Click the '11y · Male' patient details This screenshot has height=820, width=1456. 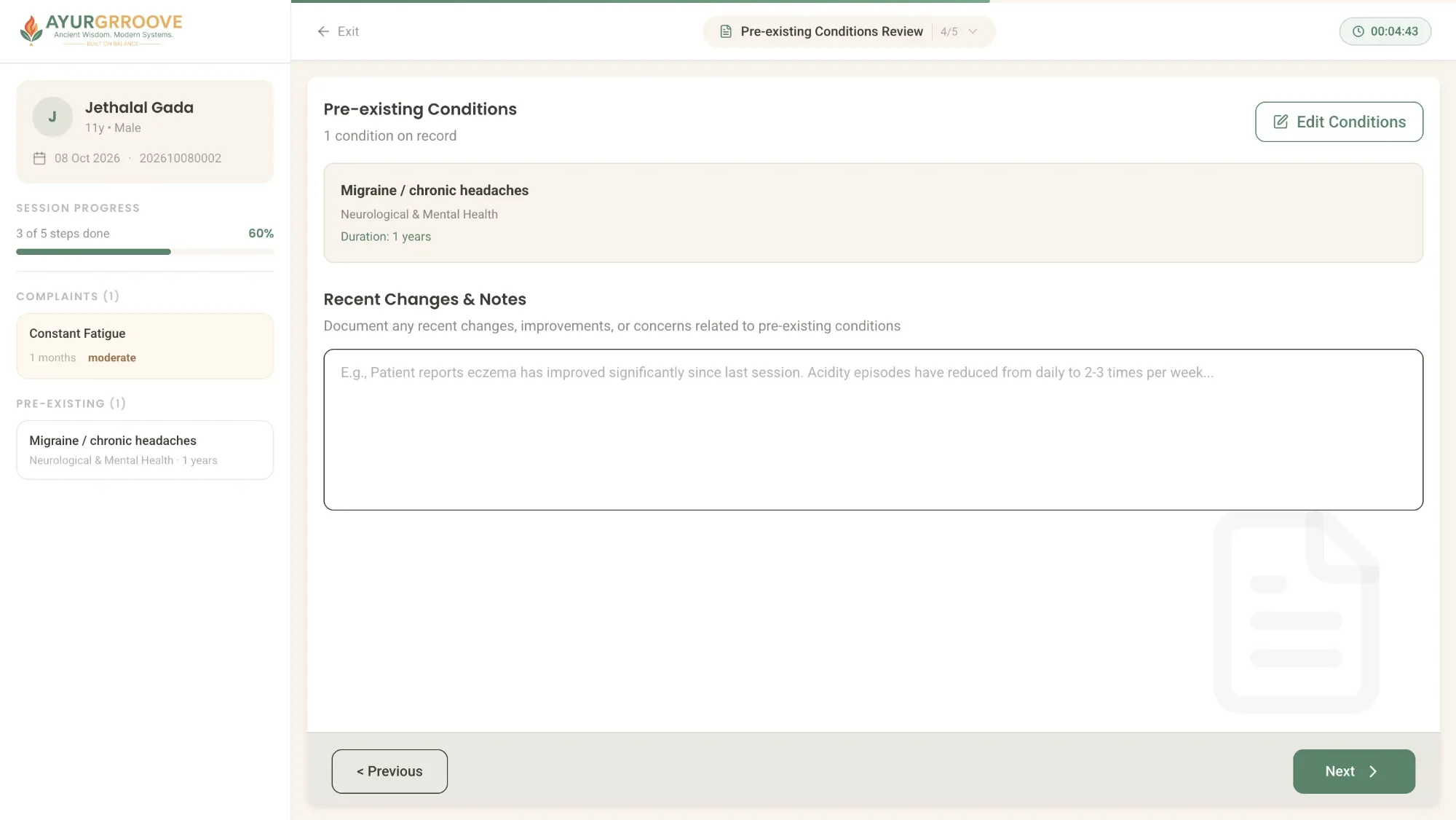(113, 127)
